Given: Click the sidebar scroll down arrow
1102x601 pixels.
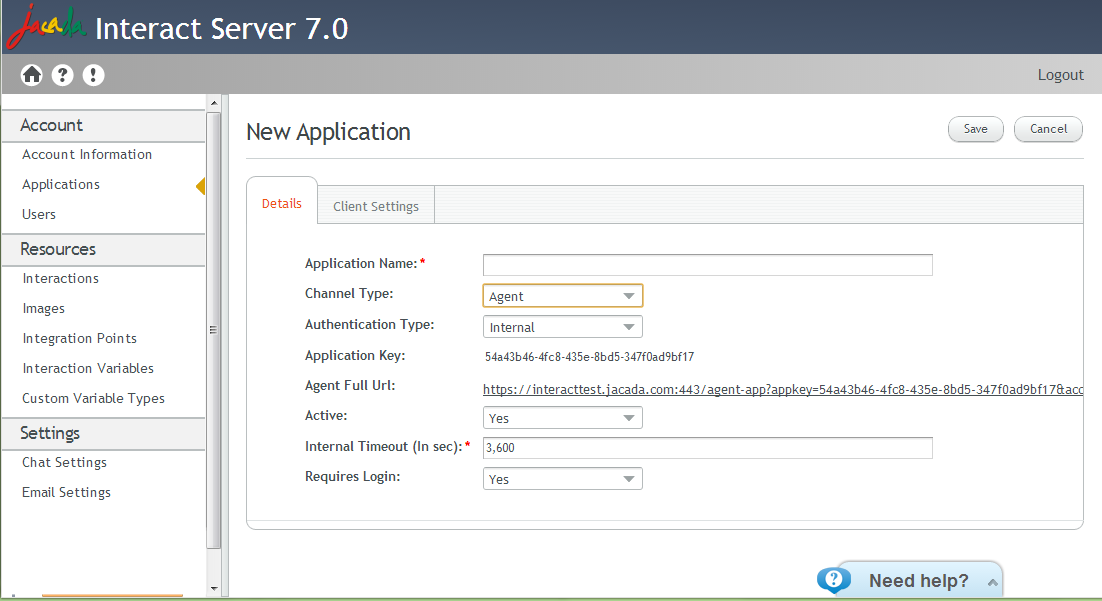Looking at the screenshot, I should tap(214, 588).
